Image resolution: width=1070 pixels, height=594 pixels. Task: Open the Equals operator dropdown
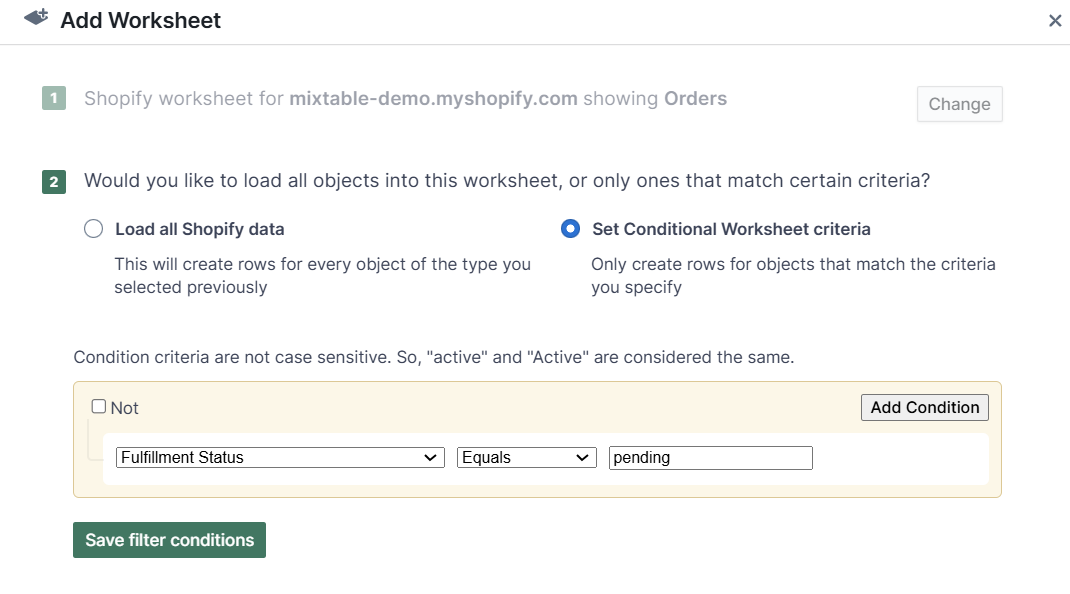pyautogui.click(x=526, y=457)
